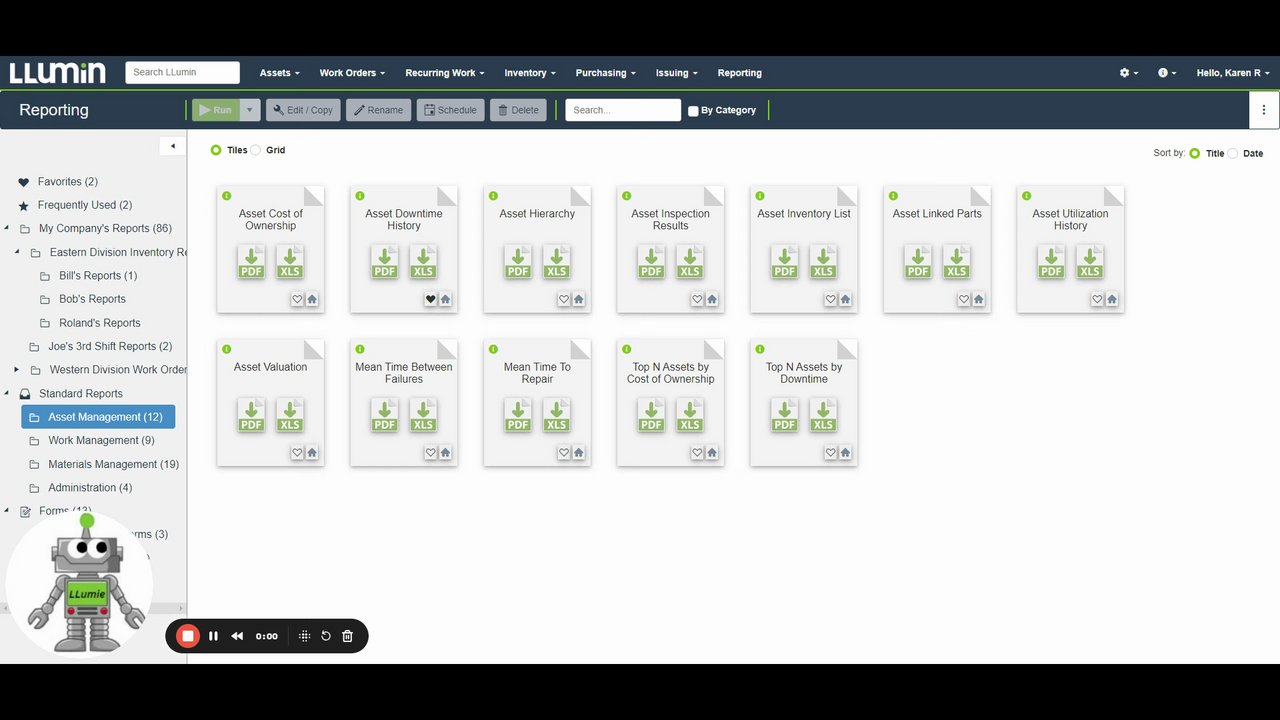The height and width of the screenshot is (720, 1280).
Task: Download Asset Inspection Results PDF
Action: coord(651,262)
